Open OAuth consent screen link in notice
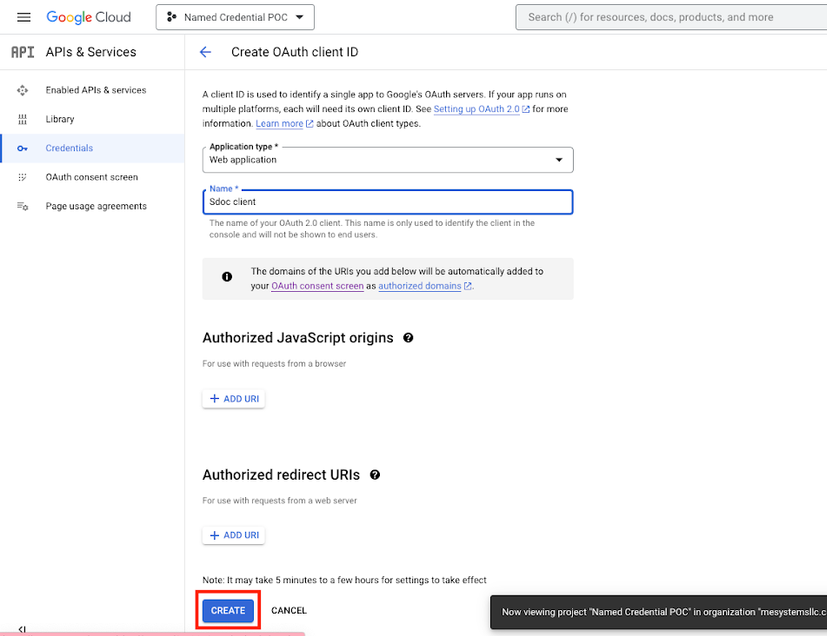 point(318,286)
